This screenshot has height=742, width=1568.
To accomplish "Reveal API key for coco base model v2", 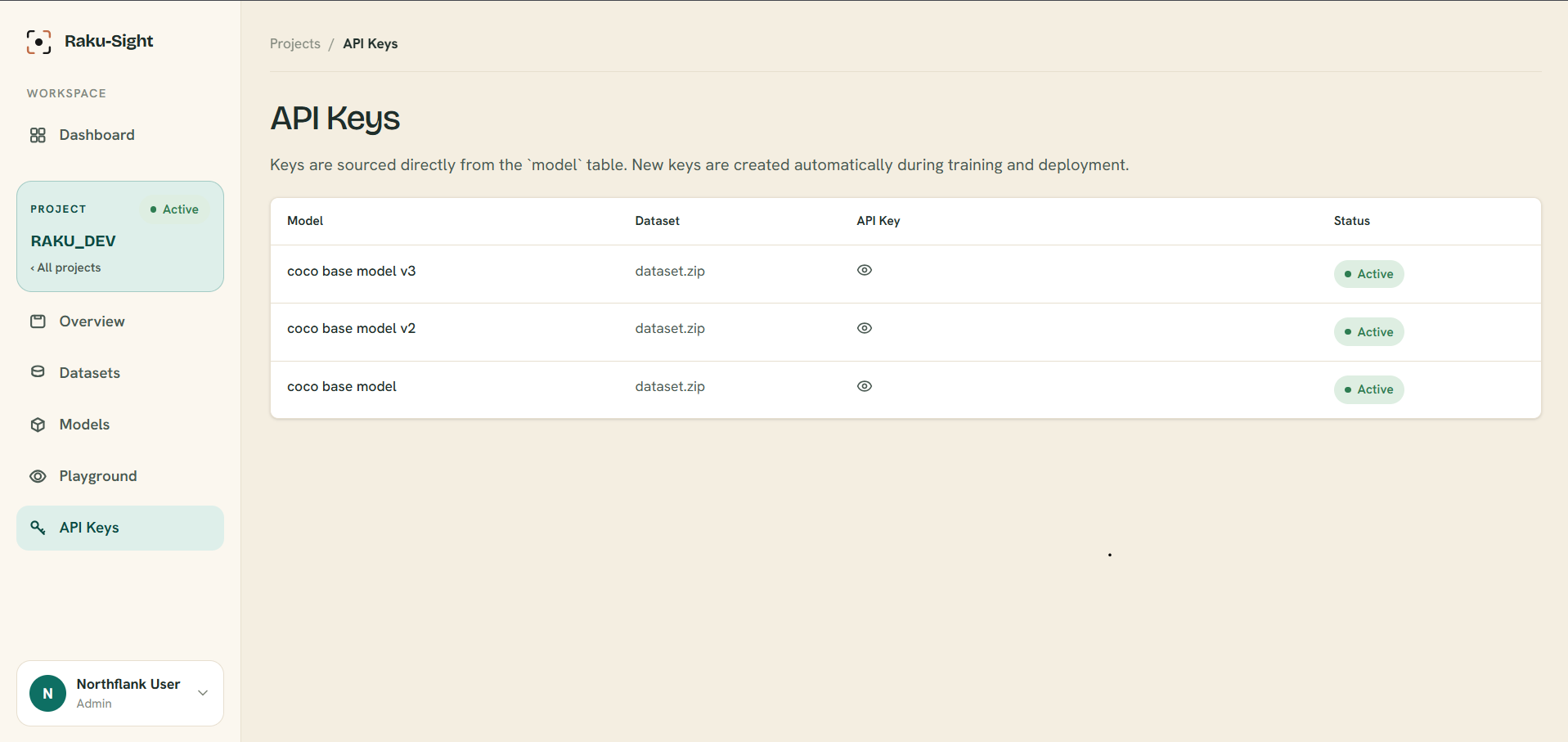I will click(x=865, y=328).
